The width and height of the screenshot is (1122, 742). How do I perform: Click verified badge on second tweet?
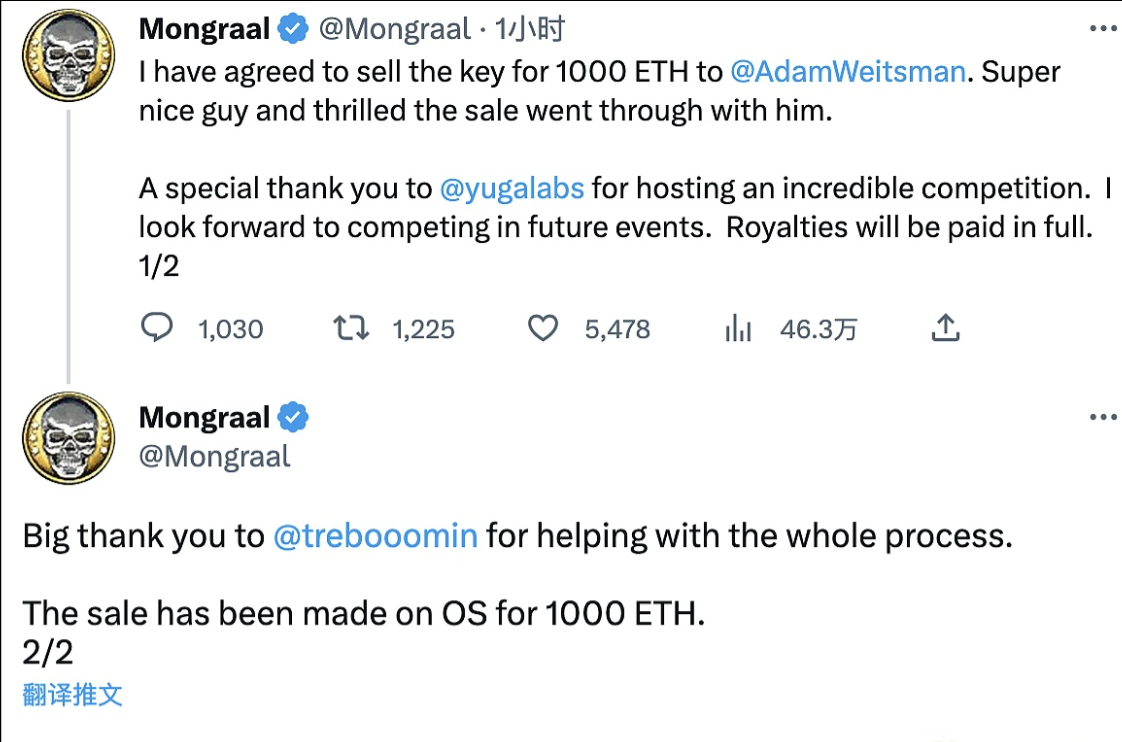click(x=292, y=417)
